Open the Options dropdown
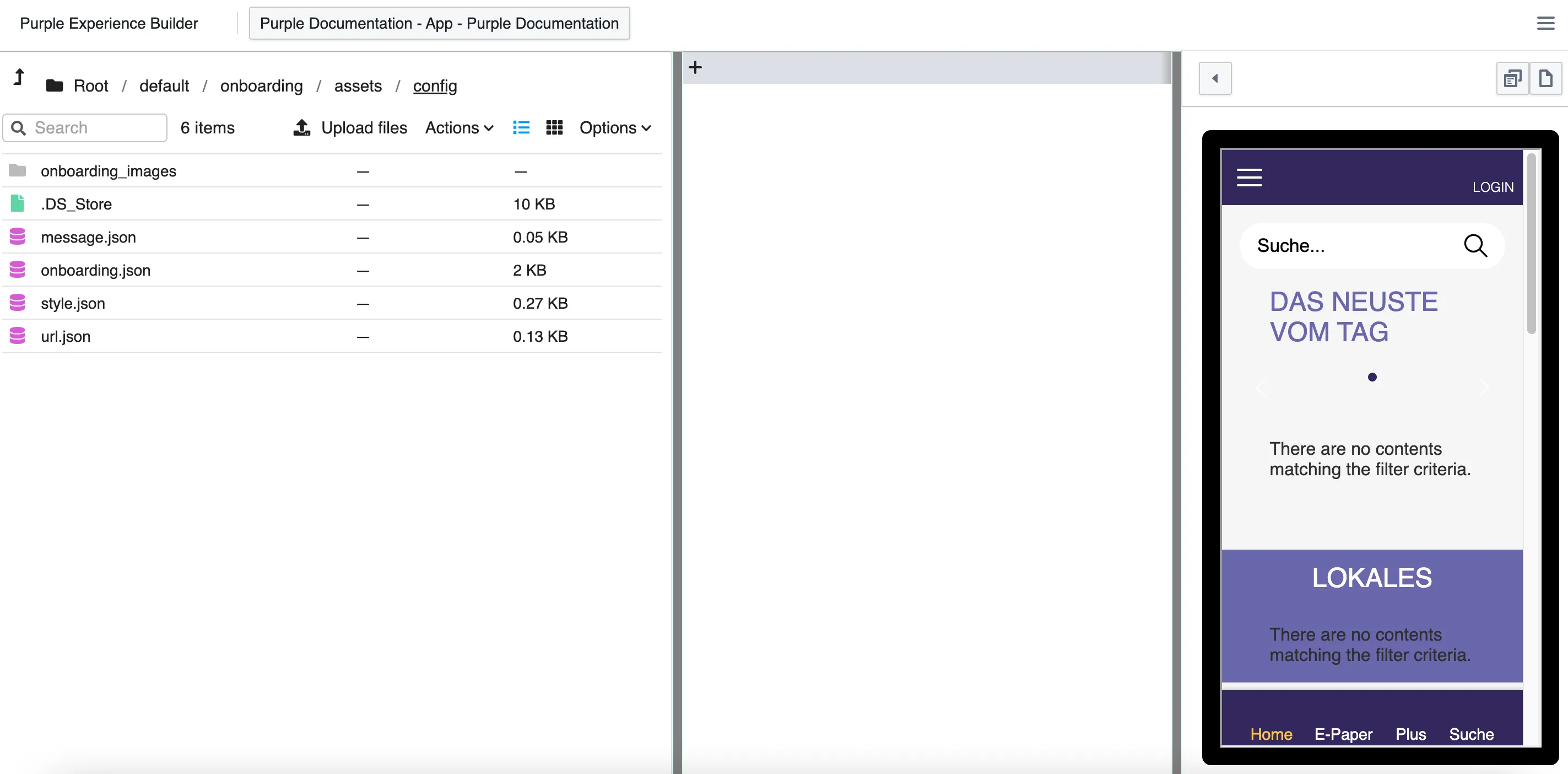The height and width of the screenshot is (774, 1568). pyautogui.click(x=615, y=128)
